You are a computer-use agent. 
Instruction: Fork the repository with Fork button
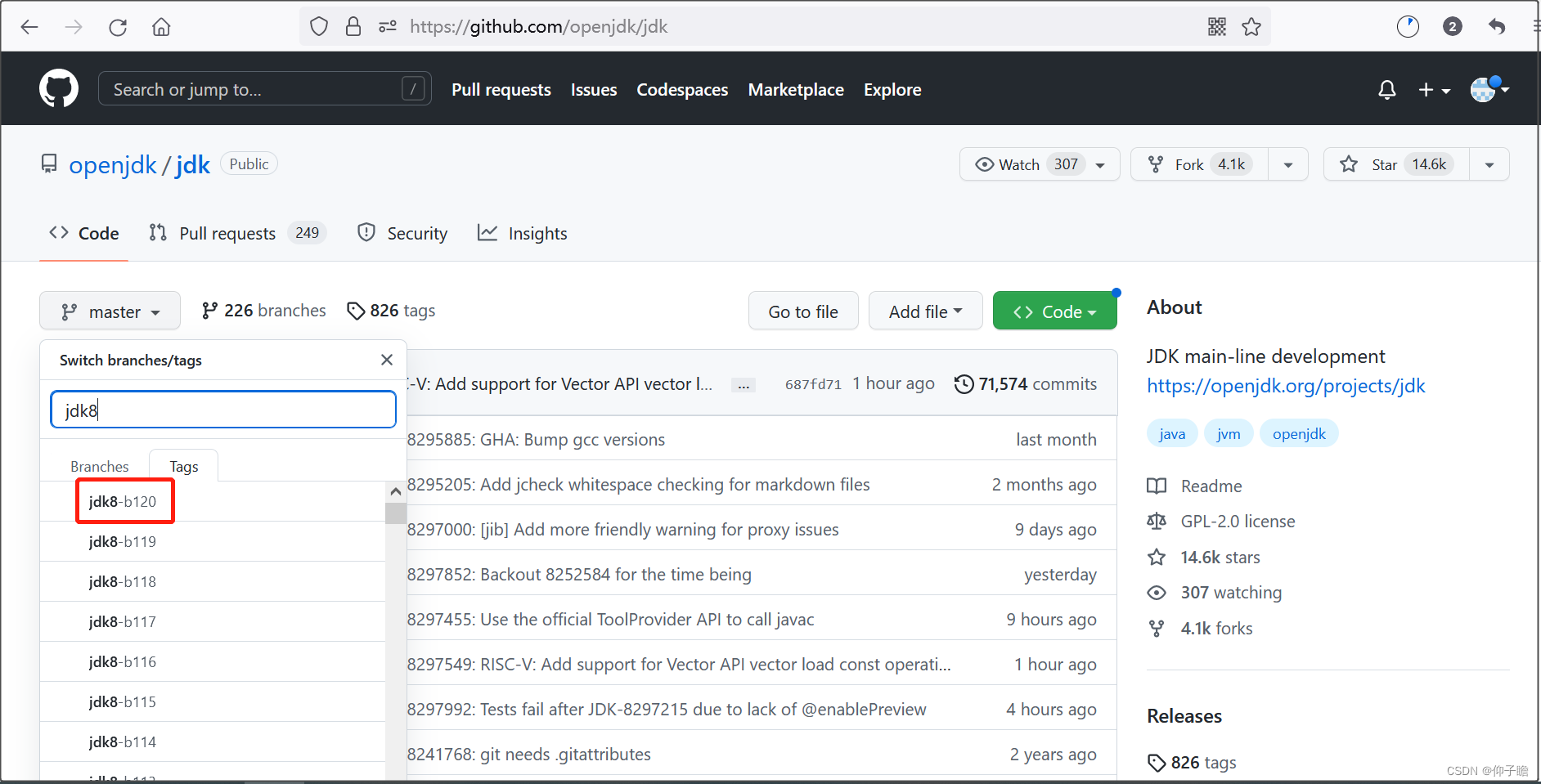[1199, 164]
